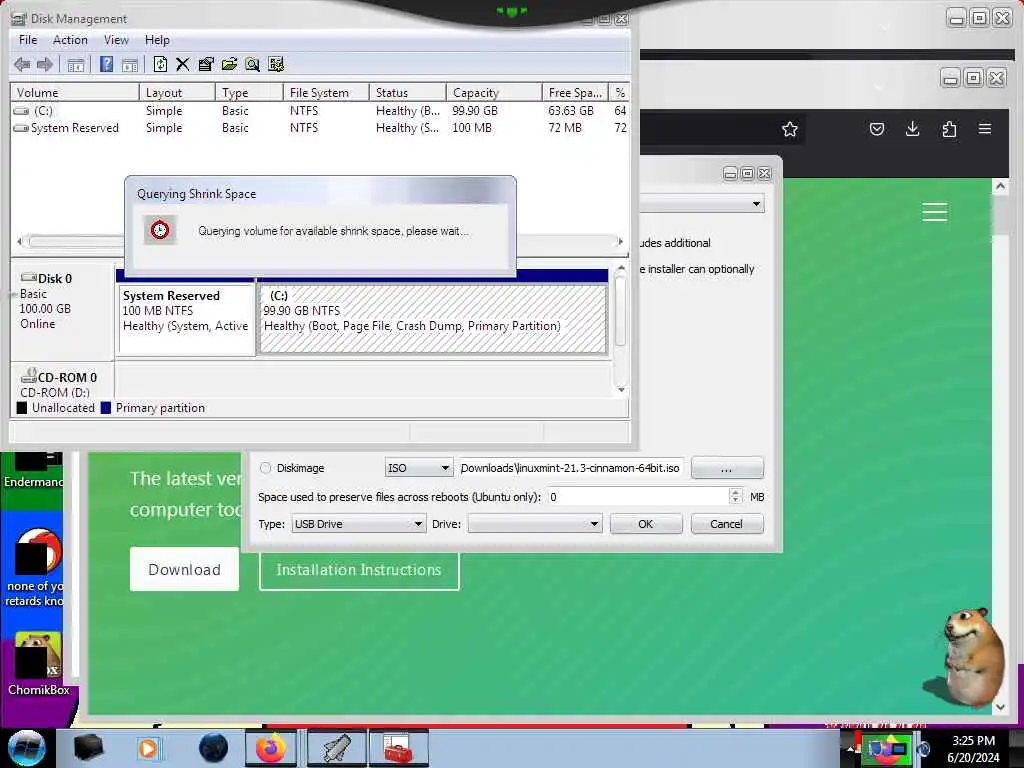Toggle Show/Hide Action Pane toolbar icon
1024x768 pixels.
[130, 64]
